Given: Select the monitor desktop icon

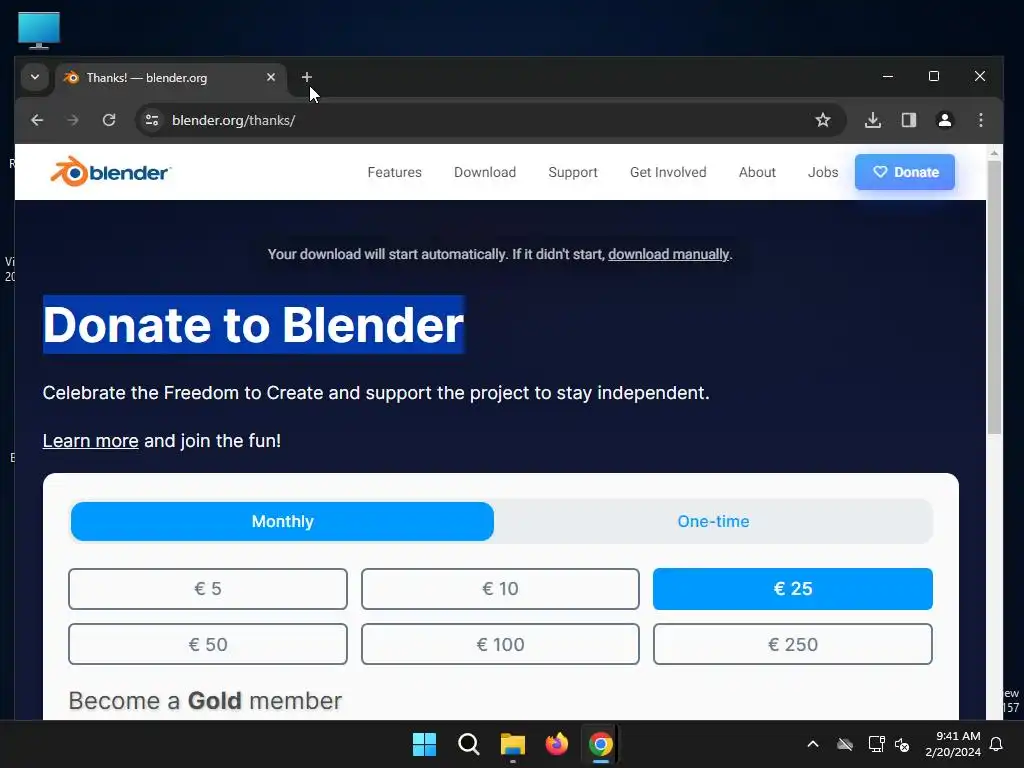Looking at the screenshot, I should [39, 31].
